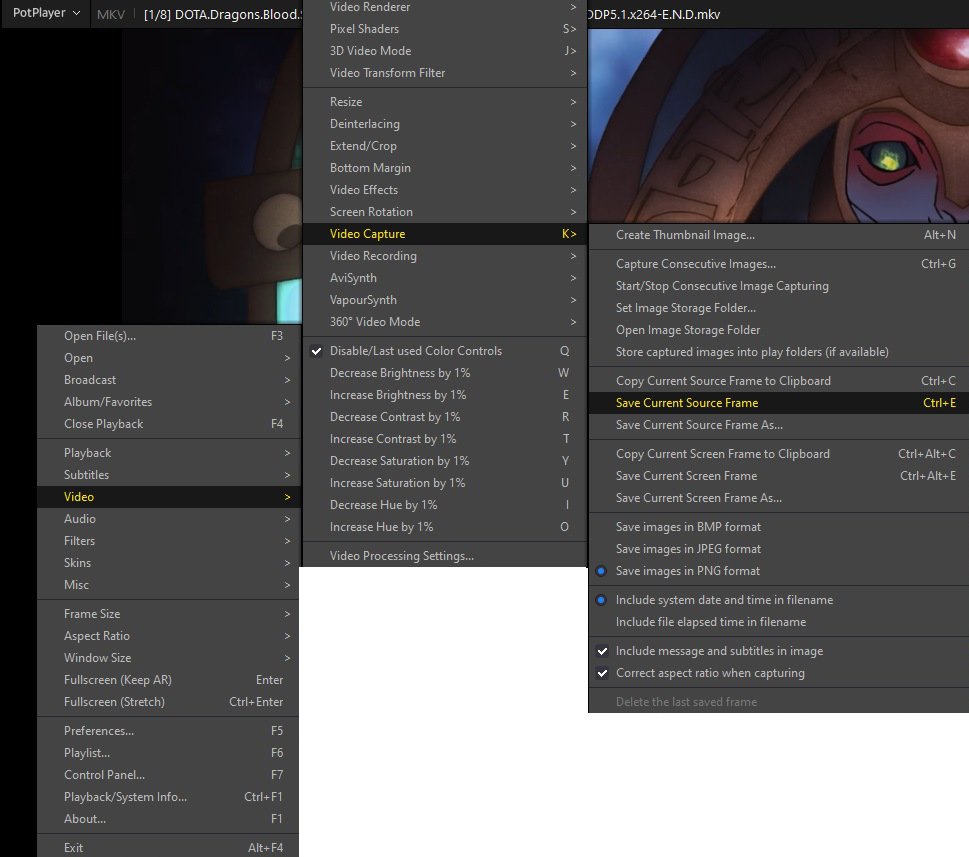969x857 pixels.
Task: Select Include system date and time in filename
Action: pos(779,600)
